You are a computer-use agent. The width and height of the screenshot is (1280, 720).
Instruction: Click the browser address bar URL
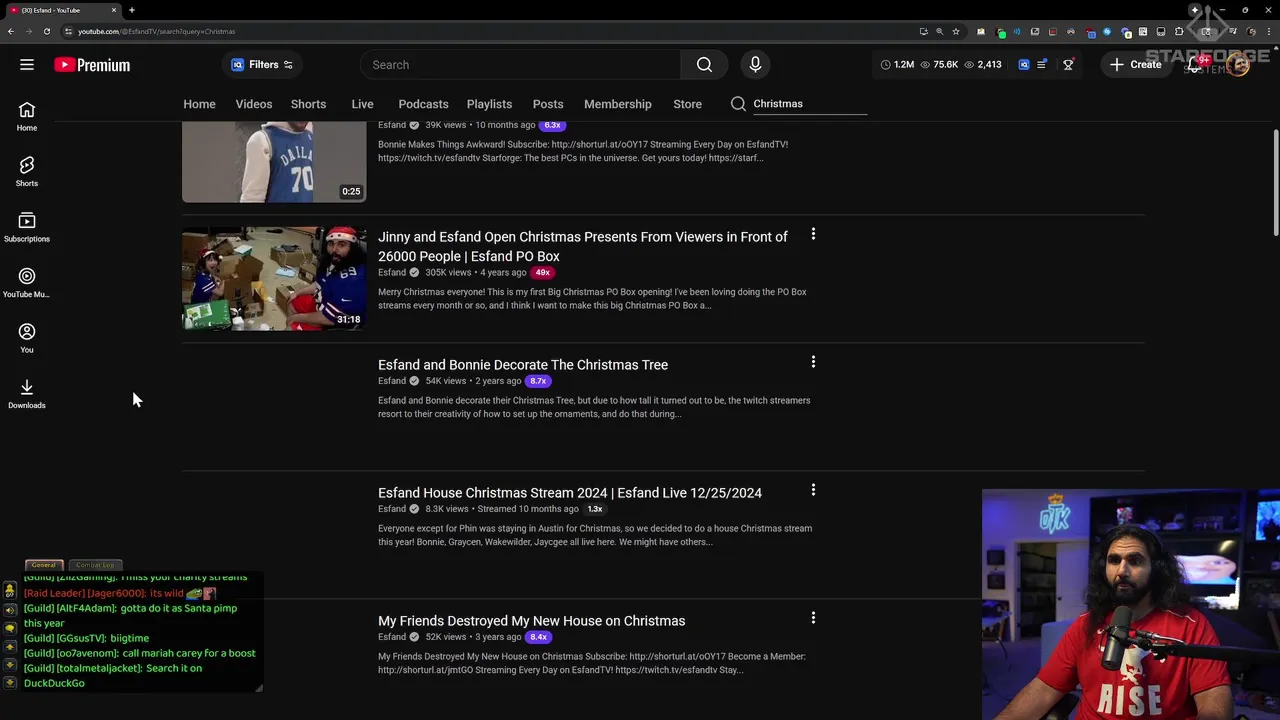pos(157,31)
